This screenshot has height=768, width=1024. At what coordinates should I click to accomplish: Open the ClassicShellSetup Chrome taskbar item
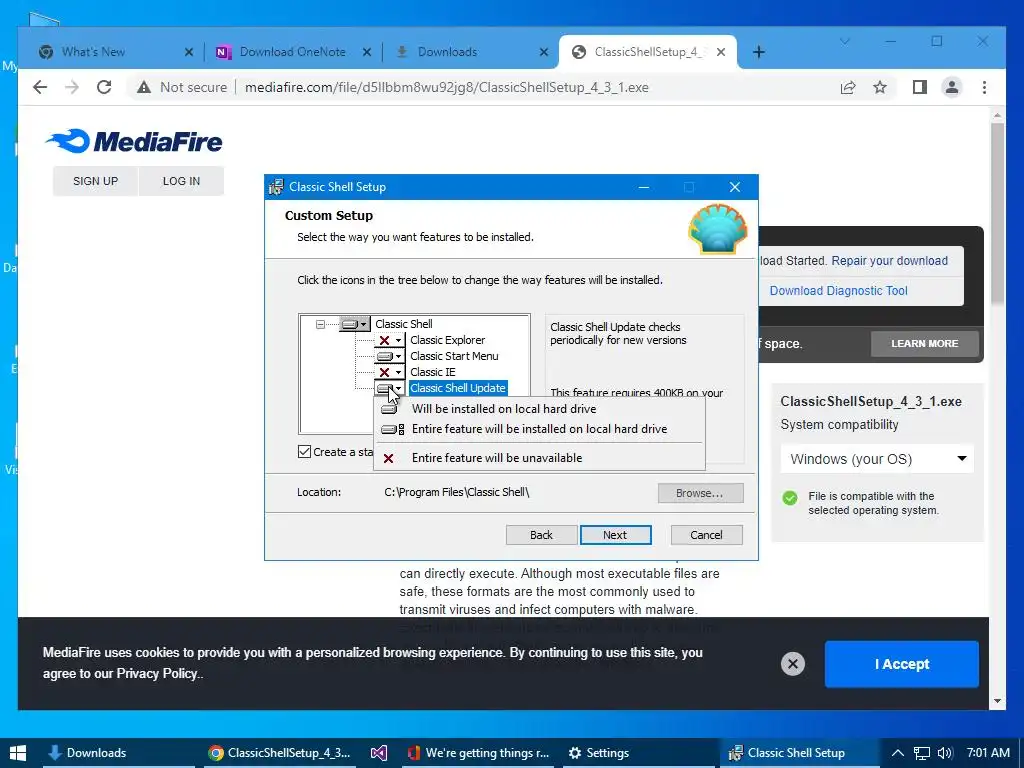[280, 753]
